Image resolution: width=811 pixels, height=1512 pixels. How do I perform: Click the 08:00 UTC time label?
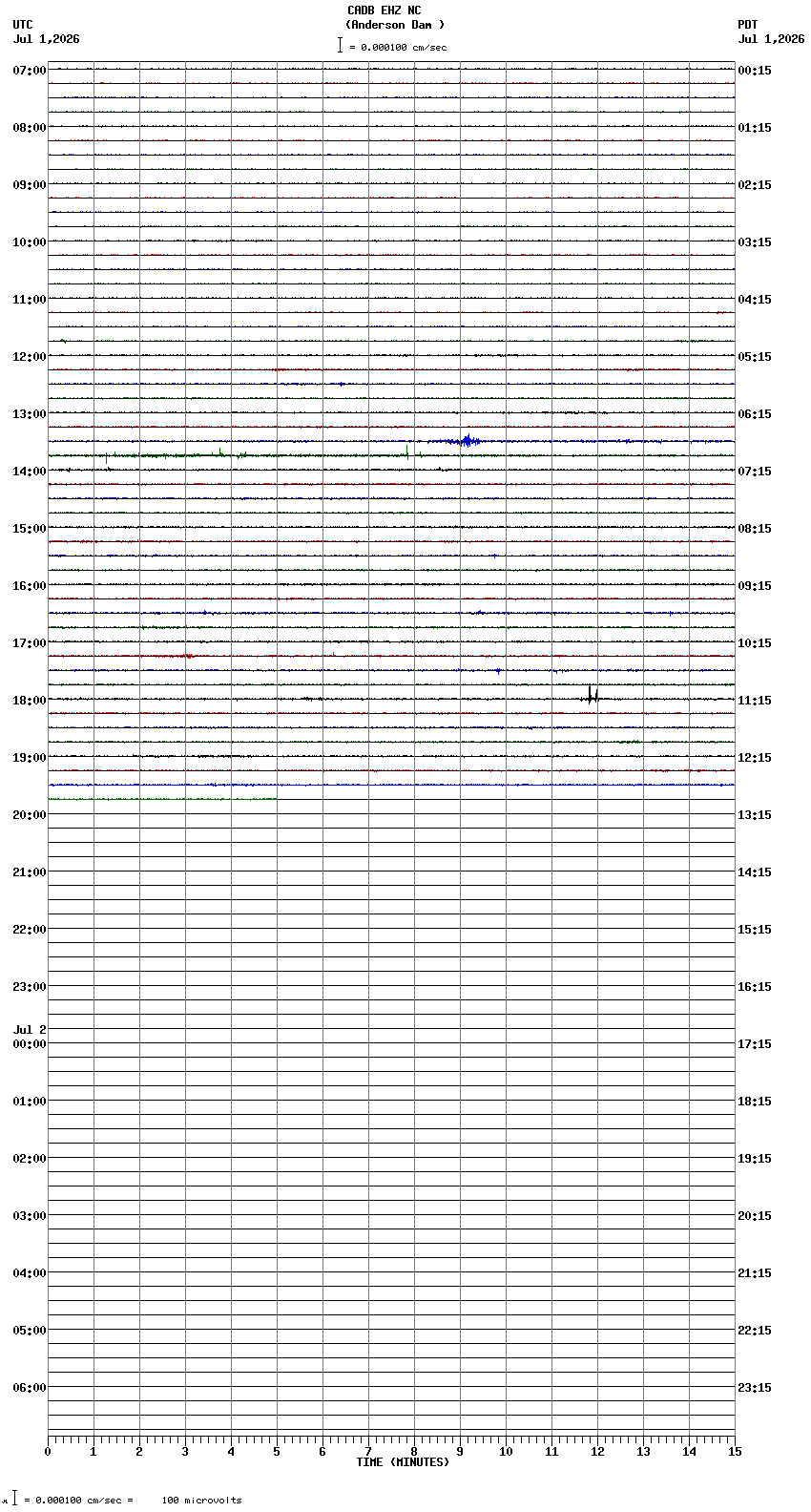pos(30,128)
